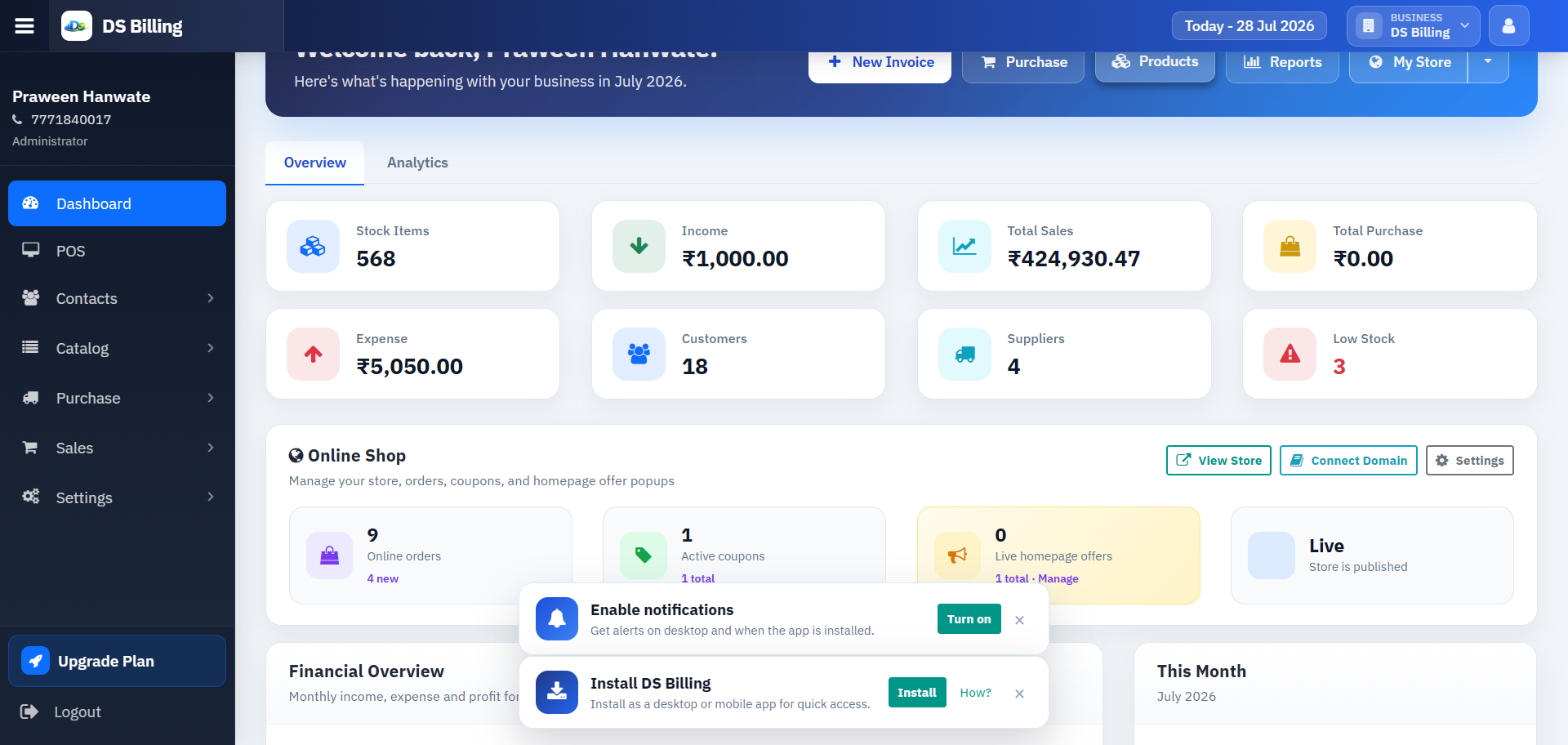Open Online Shop Settings button
The height and width of the screenshot is (745, 1568).
click(x=1470, y=460)
